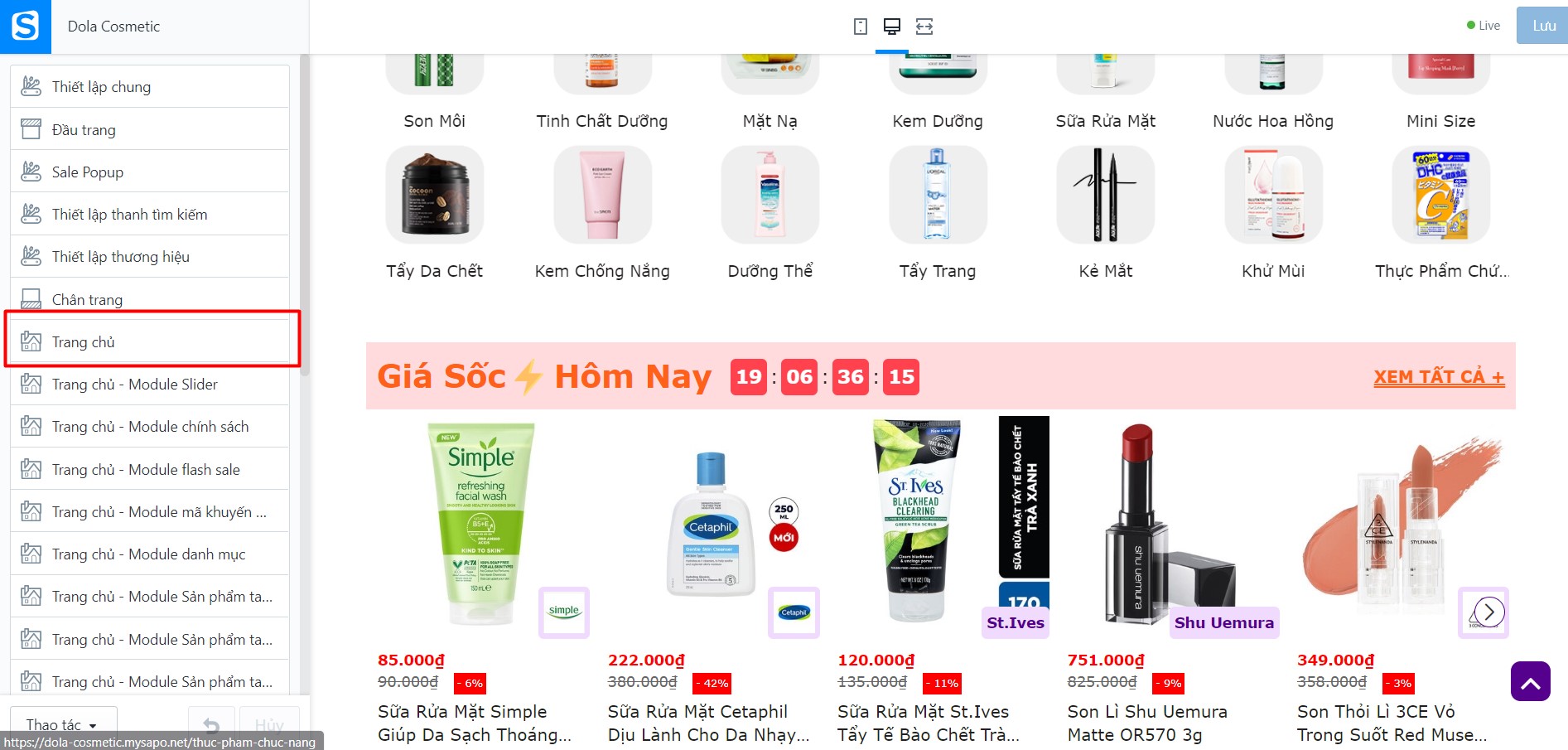Click the scroll-to-top arrow button
Screen dimensions: 1568x750
(x=1531, y=681)
